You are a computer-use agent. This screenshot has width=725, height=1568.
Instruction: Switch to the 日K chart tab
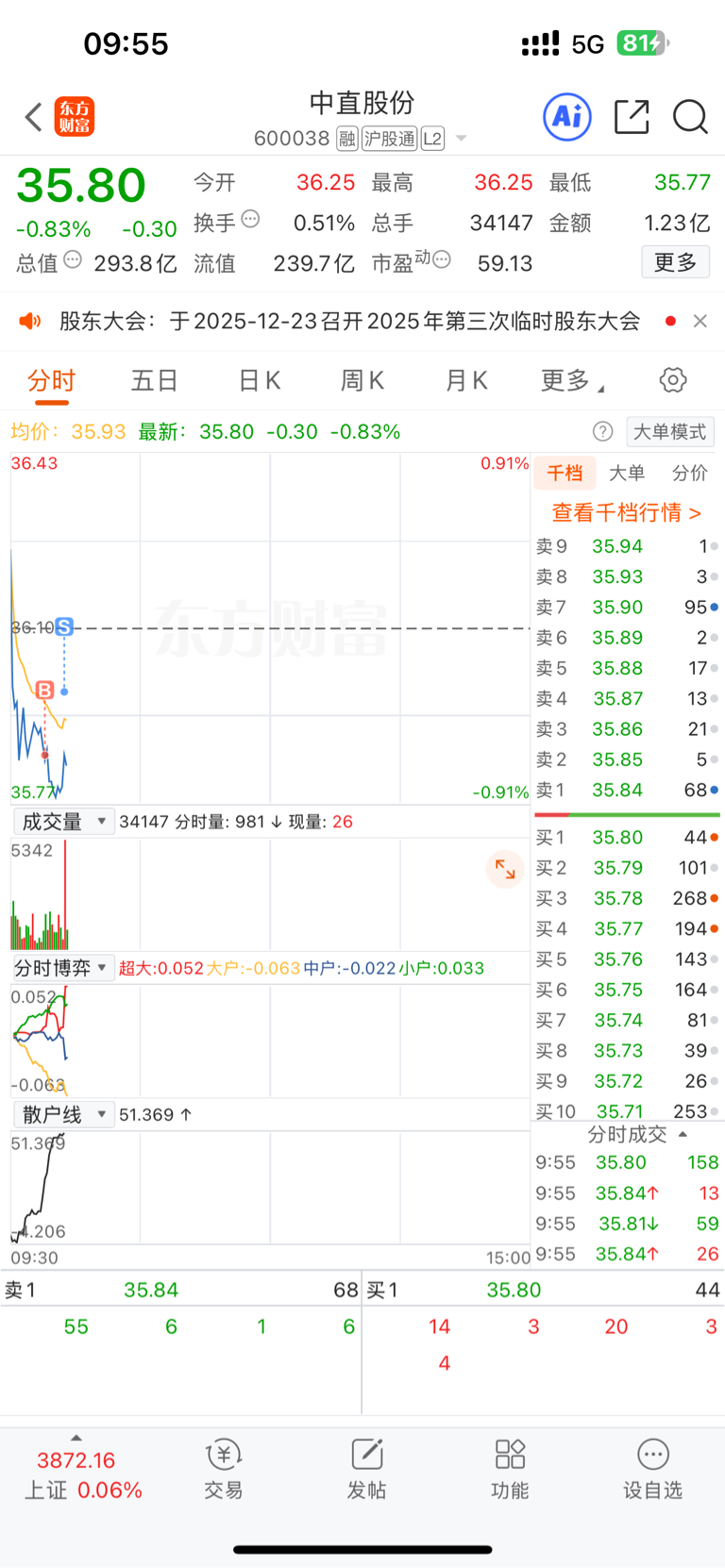coord(259,381)
